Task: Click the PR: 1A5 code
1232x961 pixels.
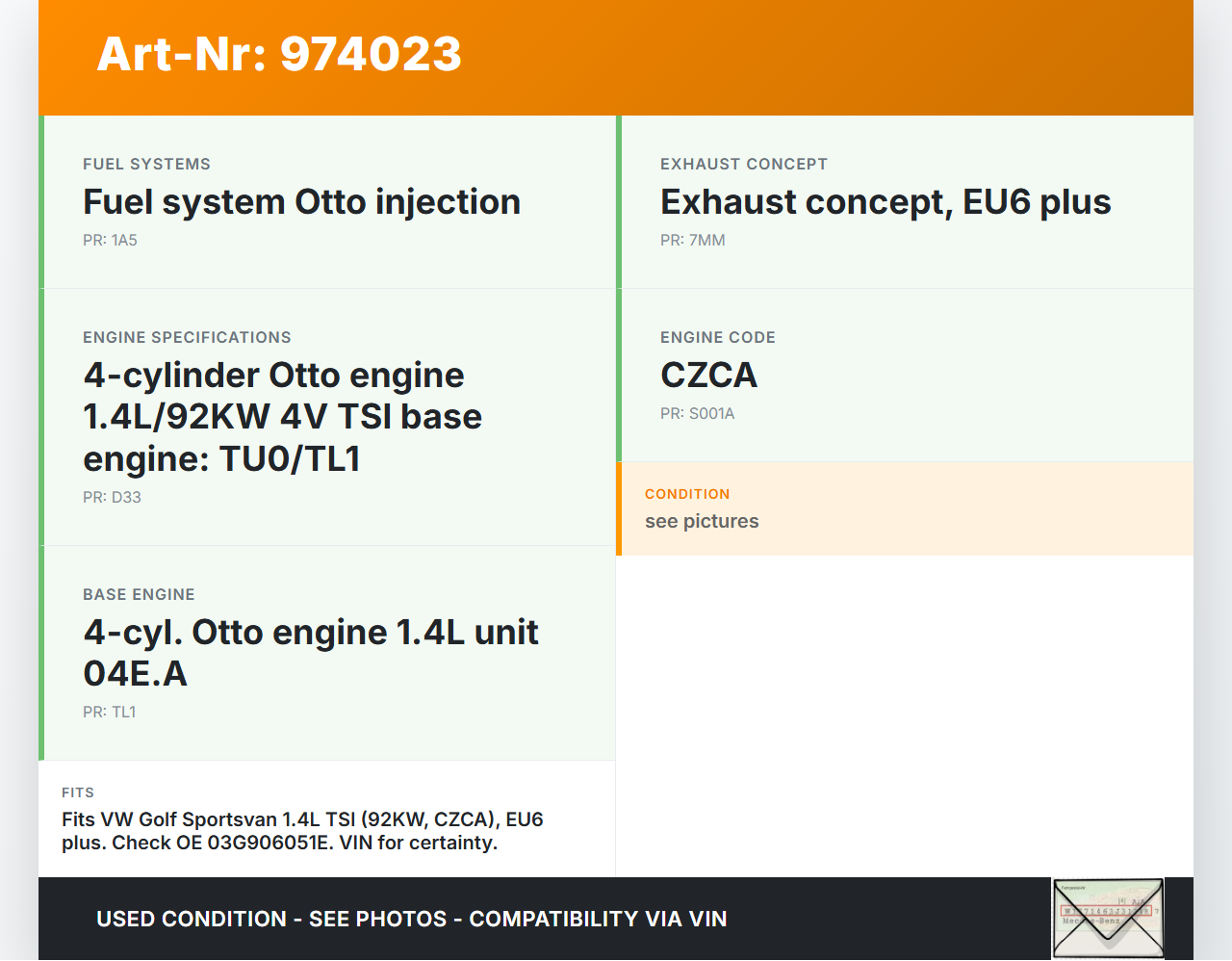Action: tap(110, 241)
